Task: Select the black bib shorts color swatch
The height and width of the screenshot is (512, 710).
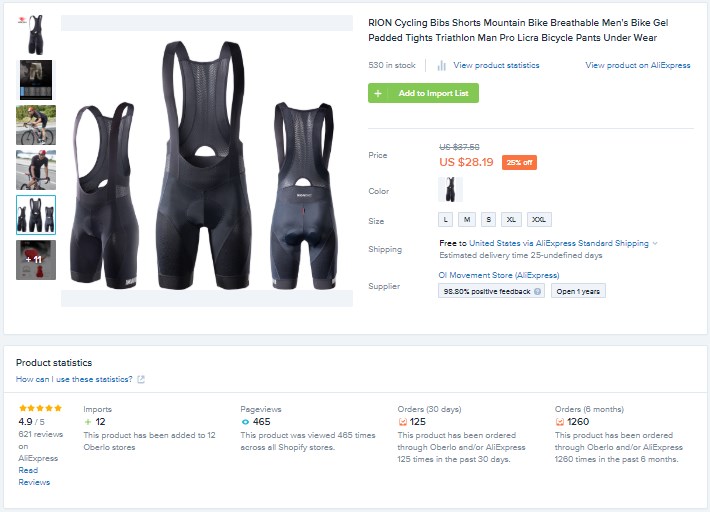Action: [x=450, y=190]
